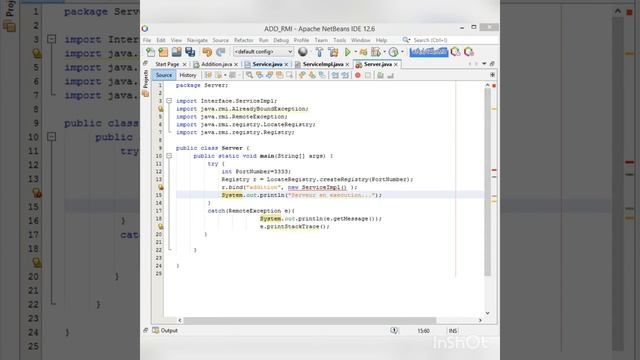This screenshot has height=360, width=640.
Task: Stop macro recording with the square icon
Action: click(368, 75)
